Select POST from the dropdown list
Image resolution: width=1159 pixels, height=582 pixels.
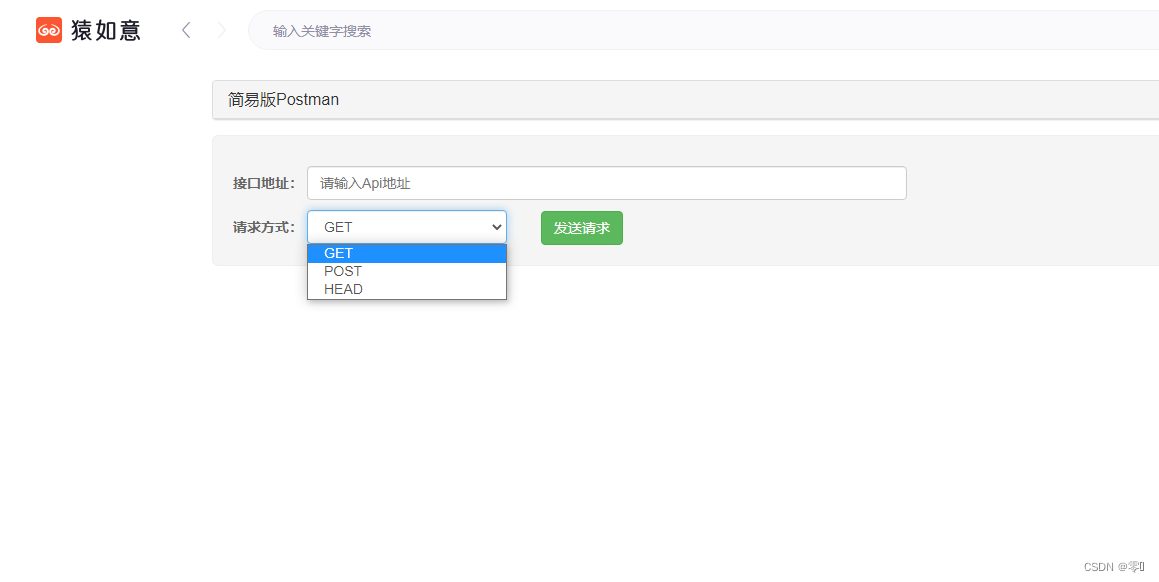(x=407, y=271)
